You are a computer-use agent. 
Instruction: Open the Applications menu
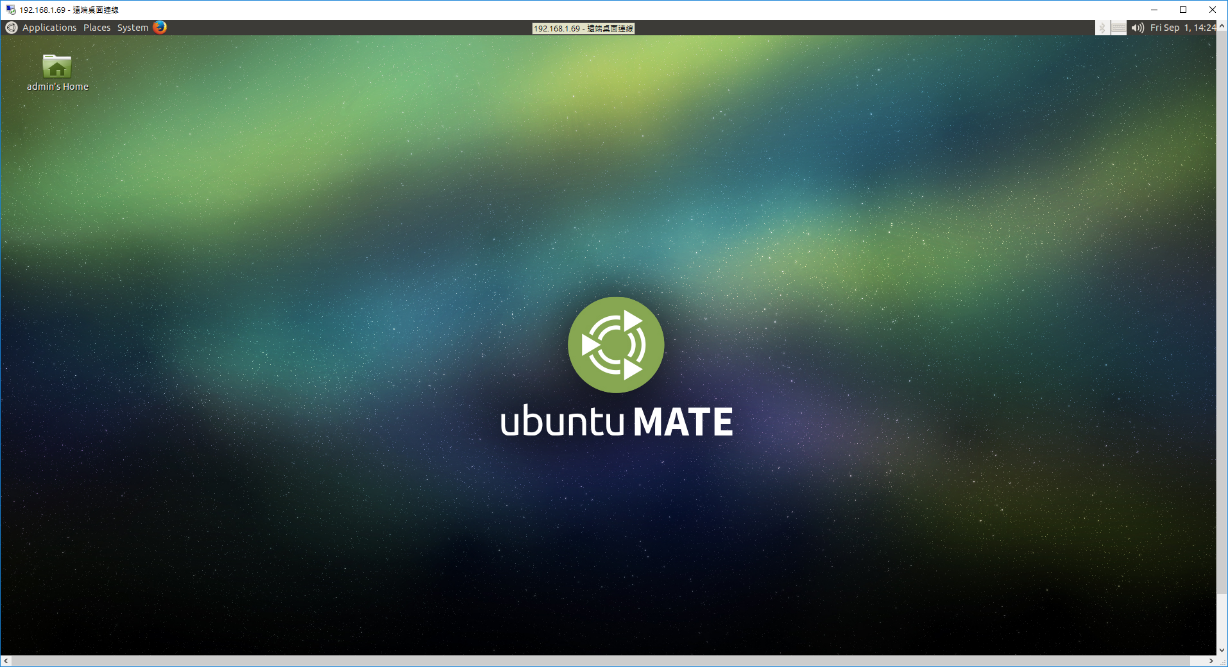pyautogui.click(x=49, y=28)
